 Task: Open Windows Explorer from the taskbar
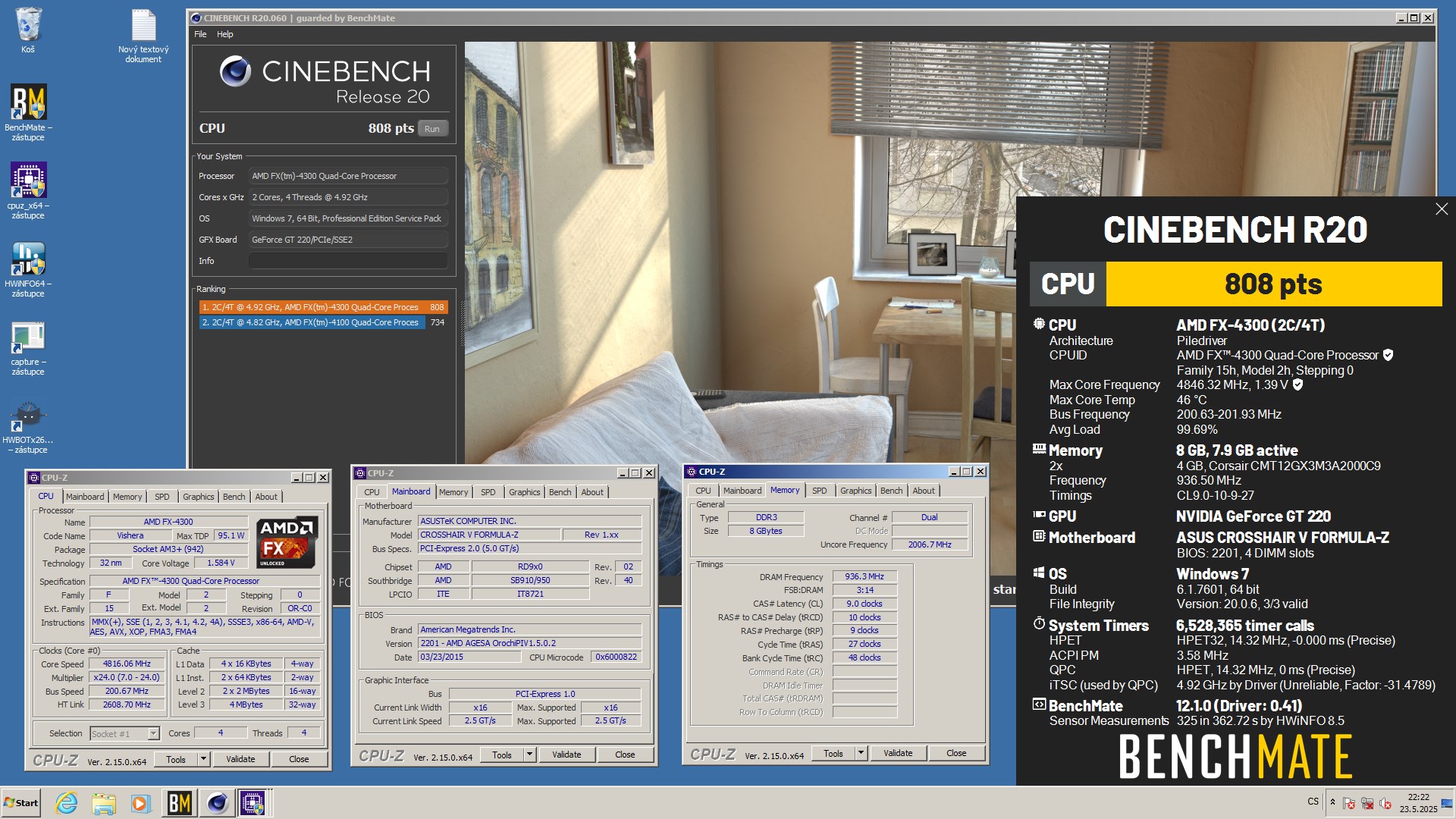[104, 802]
